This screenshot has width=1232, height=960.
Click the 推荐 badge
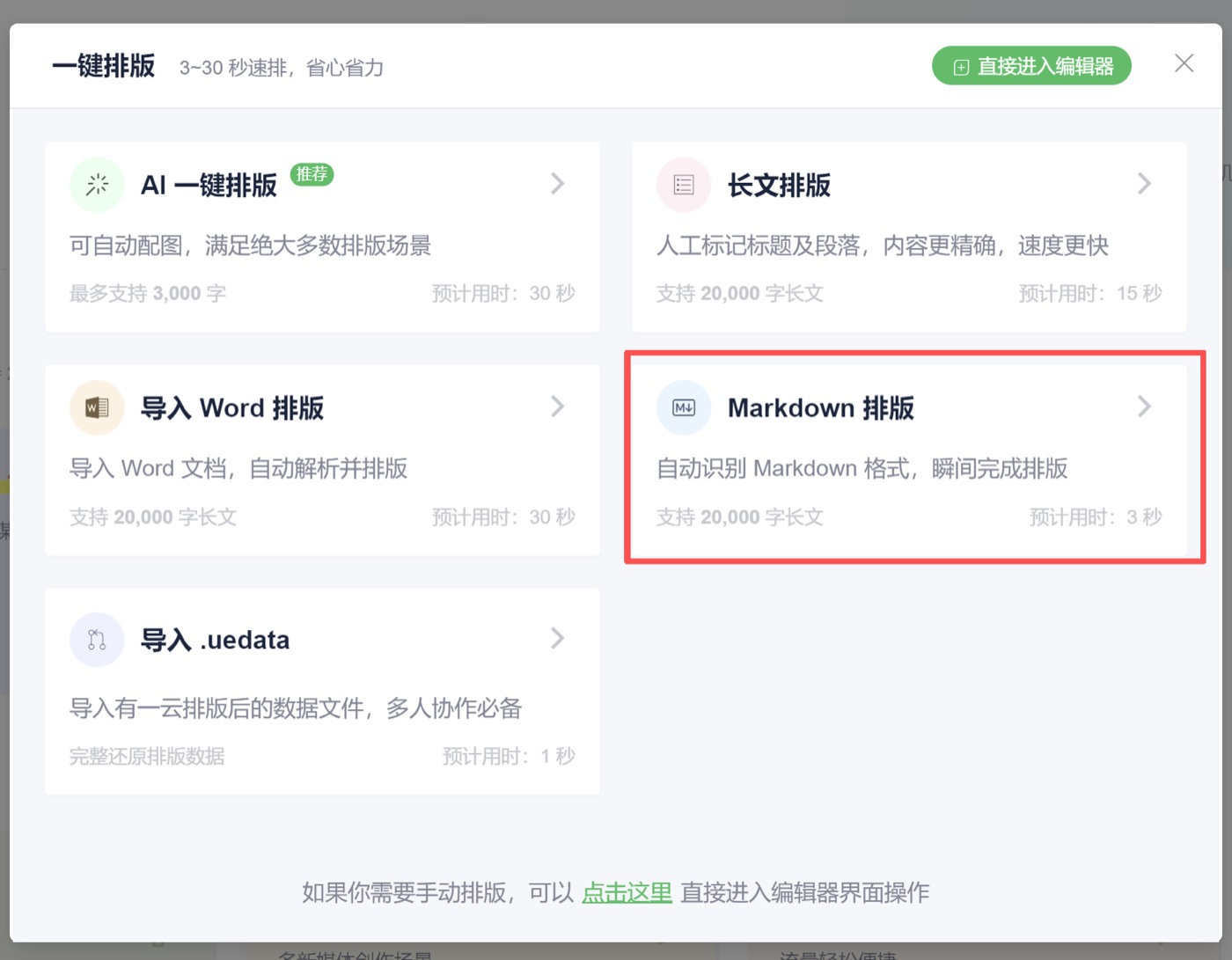coord(312,174)
